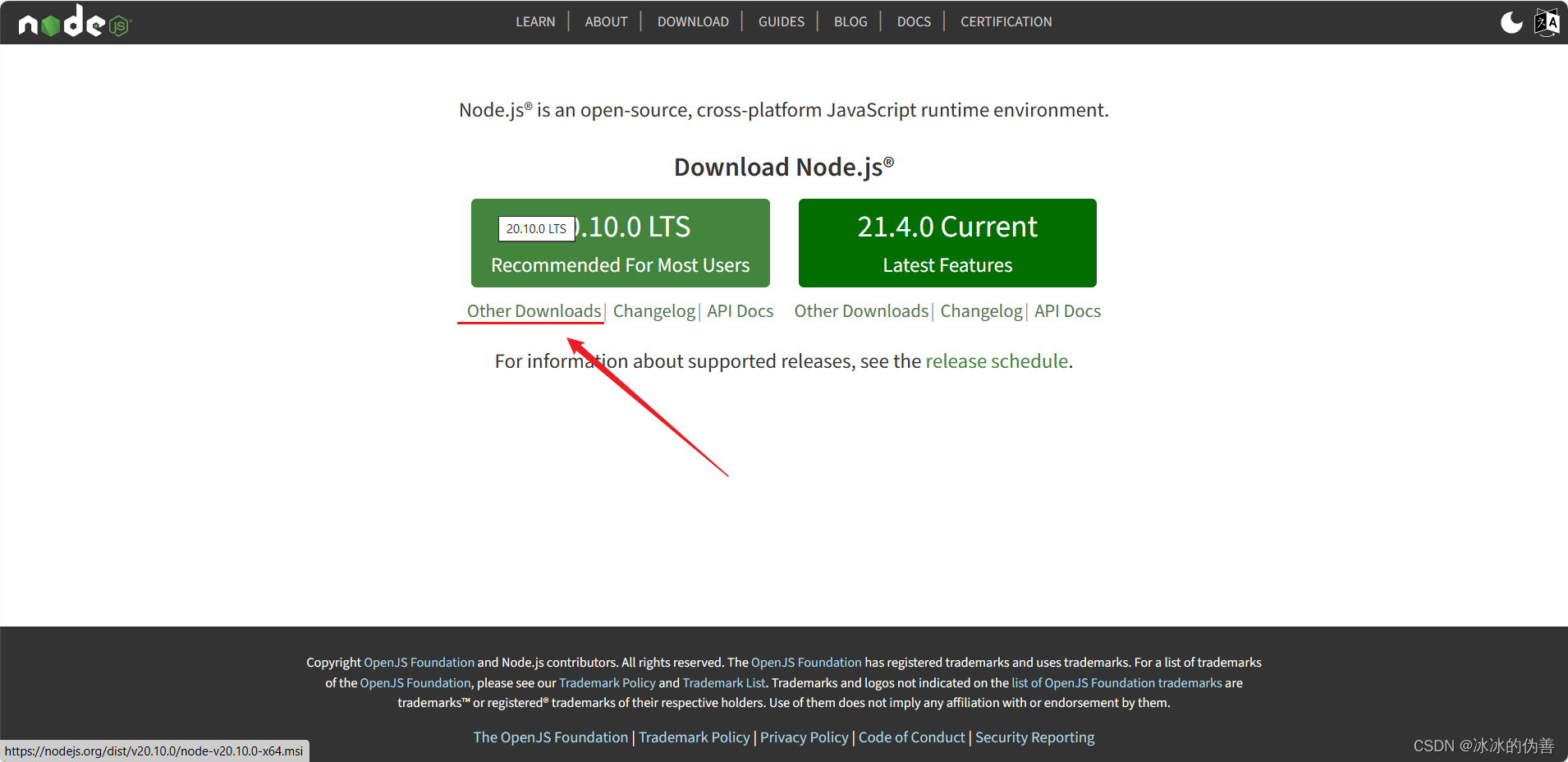Screen dimensions: 1568x762
Task: Open the inline Trademark Policy link in paragraph
Action: (607, 683)
